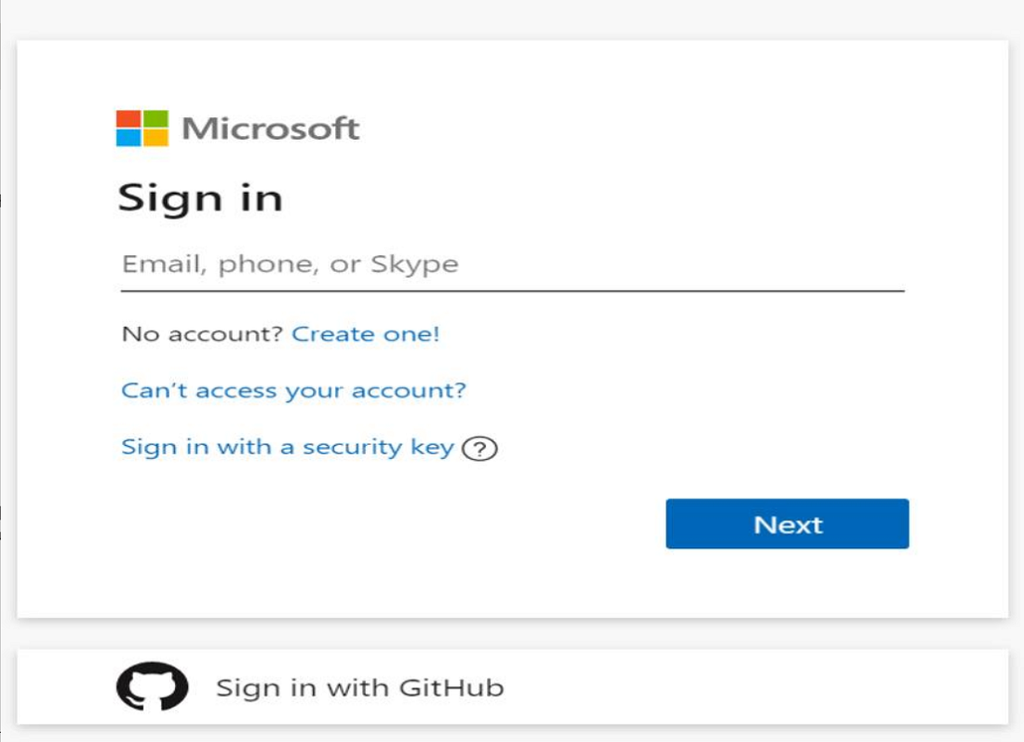Follow the 'Can't access your account?' link

point(293,390)
